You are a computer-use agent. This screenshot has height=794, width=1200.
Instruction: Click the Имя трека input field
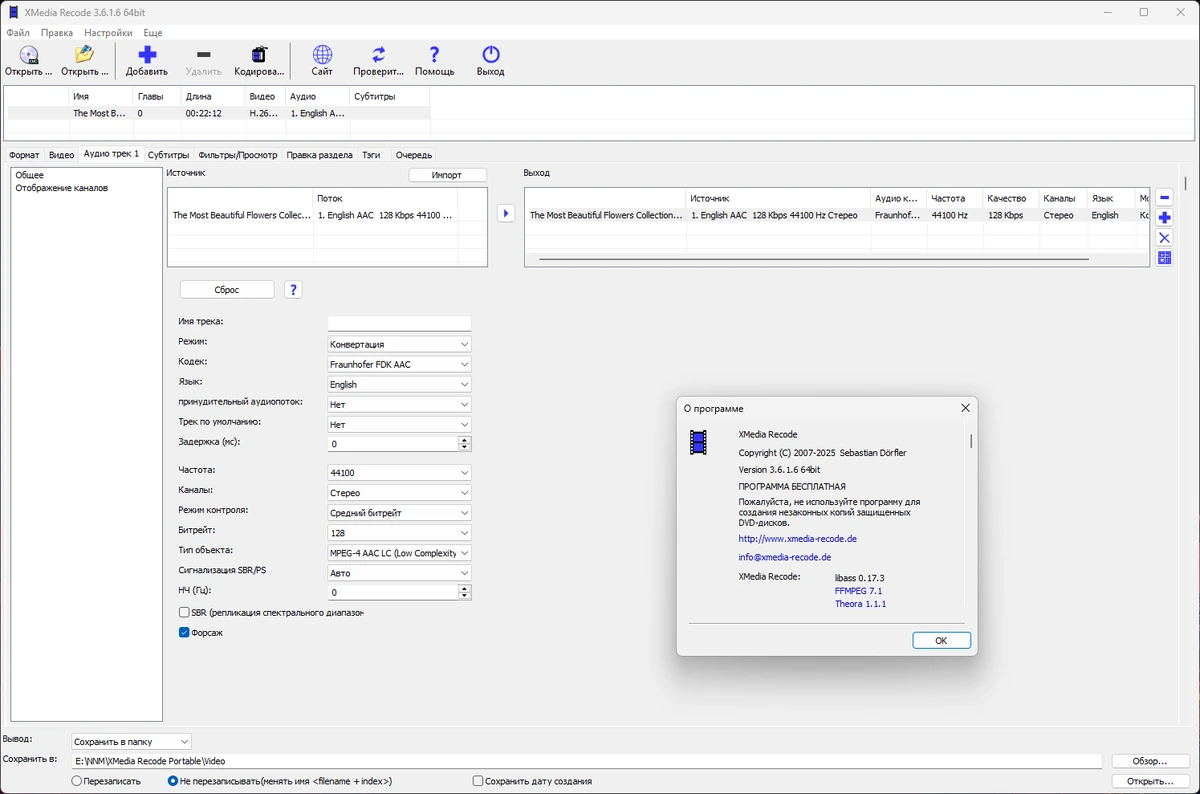pyautogui.click(x=399, y=323)
